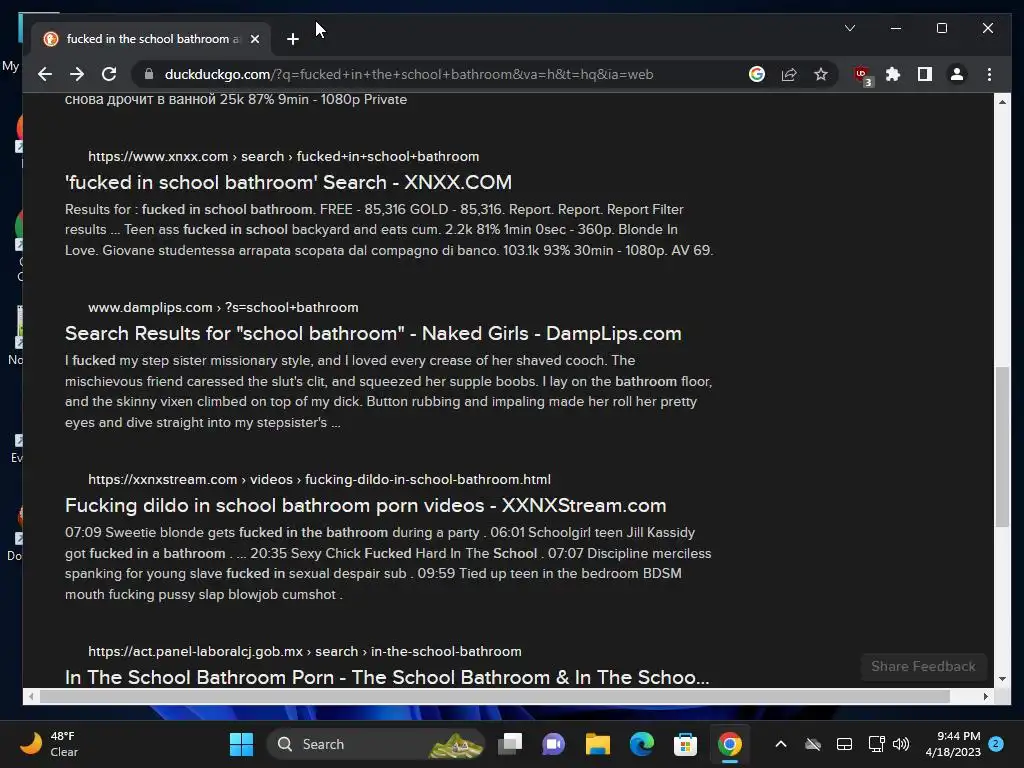This screenshot has height=768, width=1024.
Task: Select the DuckDuckGo browser tab
Action: (x=152, y=39)
